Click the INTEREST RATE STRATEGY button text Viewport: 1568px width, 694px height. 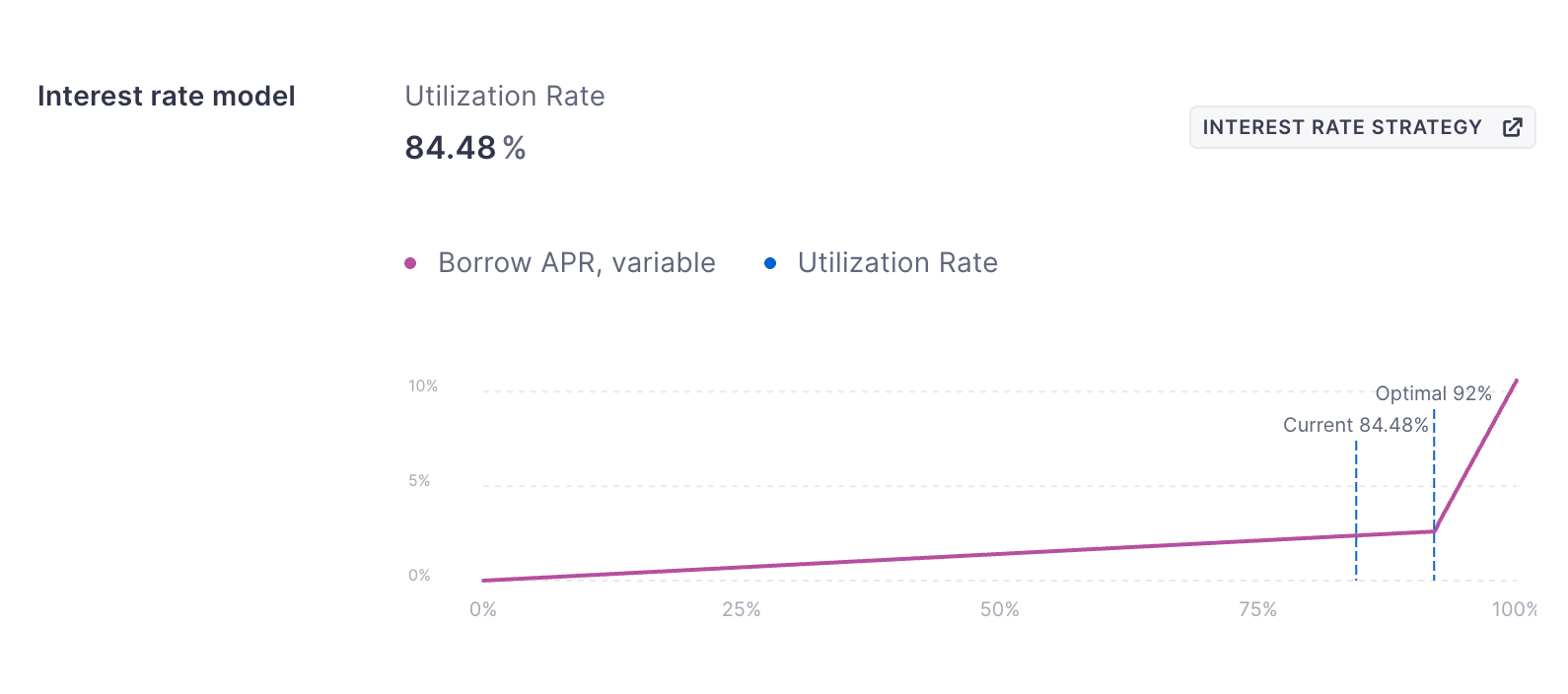[1341, 127]
